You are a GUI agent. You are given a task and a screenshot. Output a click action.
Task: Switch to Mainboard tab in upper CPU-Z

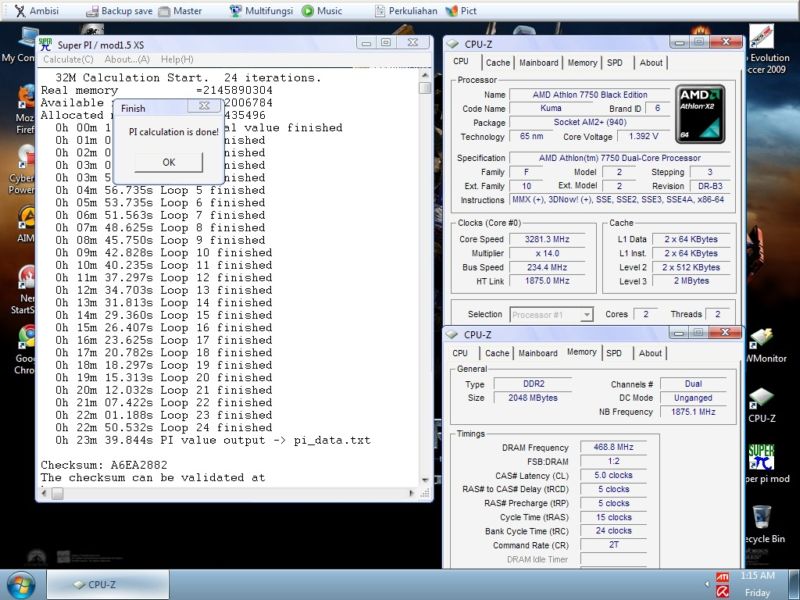tap(539, 62)
